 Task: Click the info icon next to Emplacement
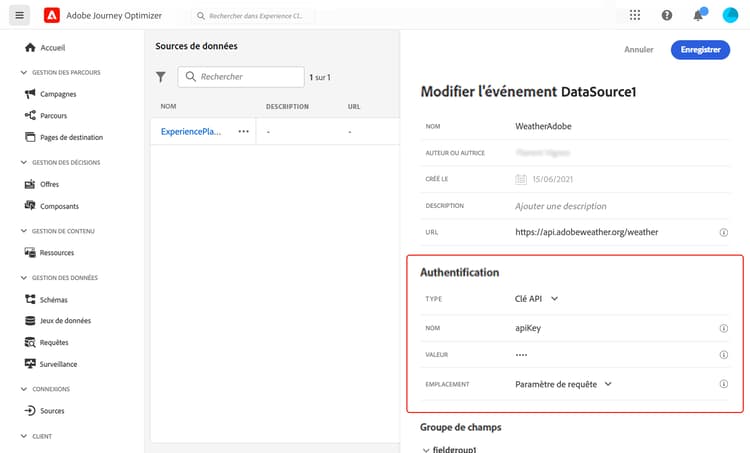click(x=724, y=384)
